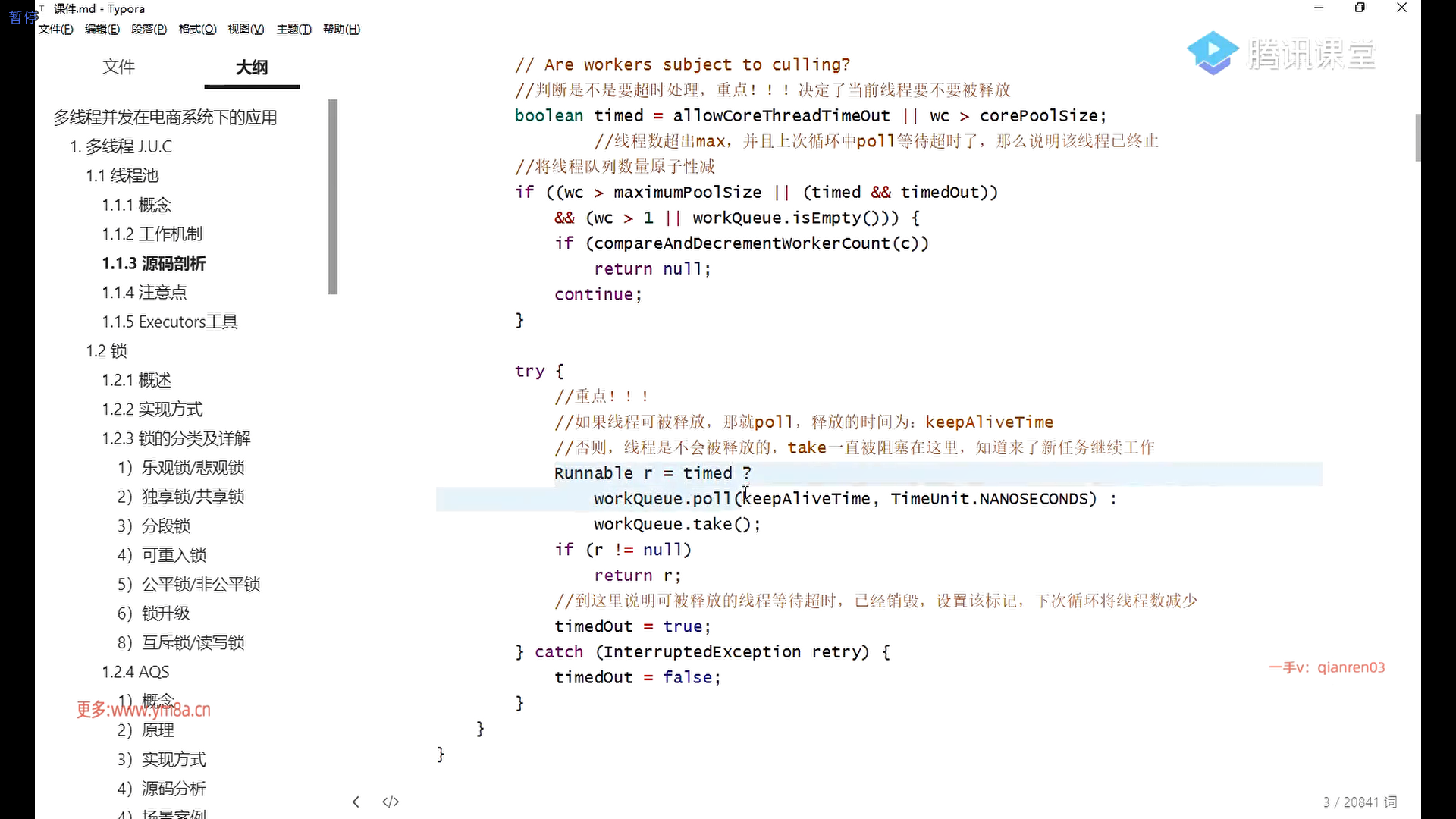Jump to 1.1.4 注意点 outline heading
Viewport: 1456px width, 819px height.
(x=144, y=293)
